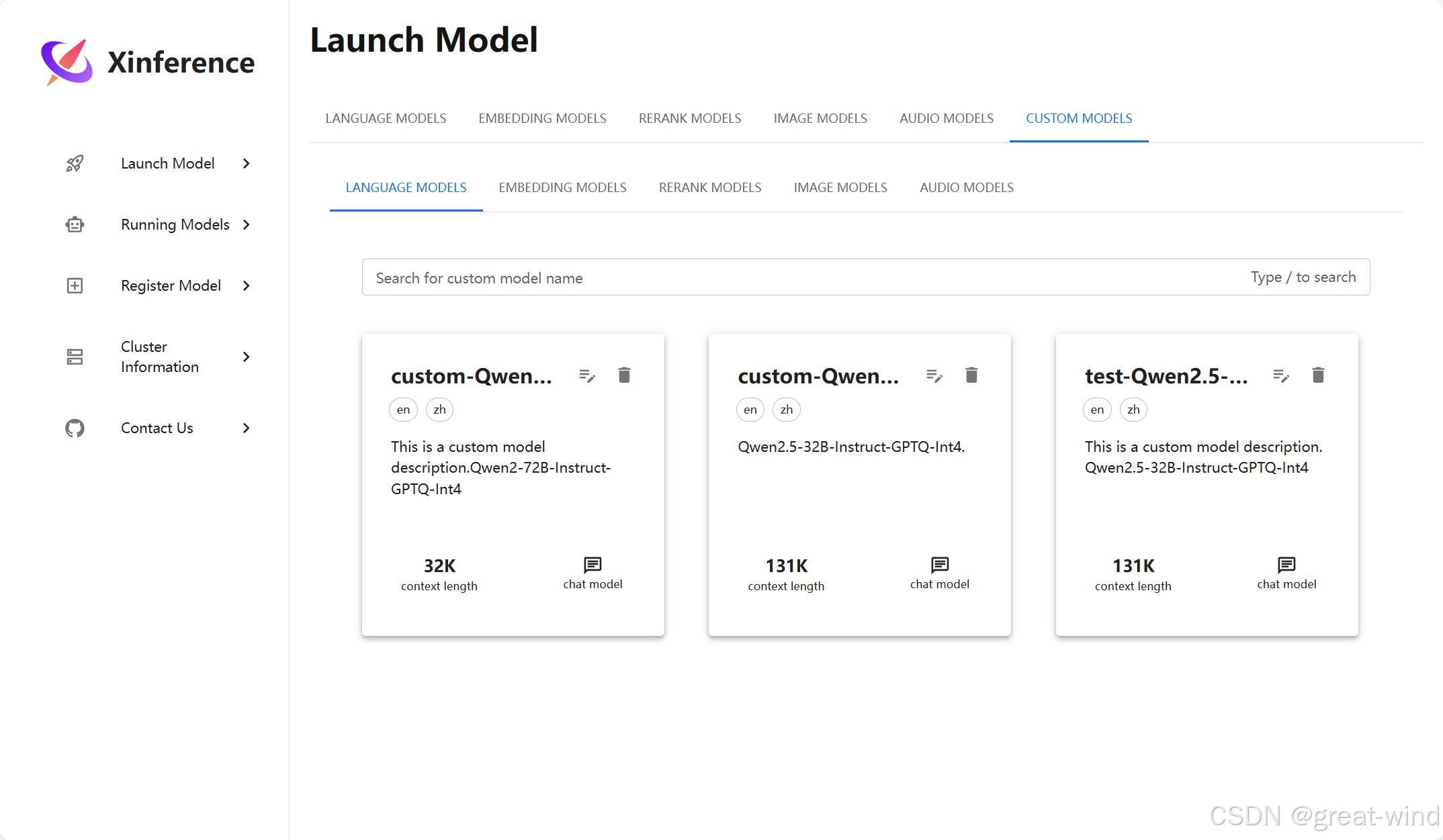This screenshot has width=1443, height=840.
Task: Delete the test-Qwen2.5 model card
Action: point(1318,375)
